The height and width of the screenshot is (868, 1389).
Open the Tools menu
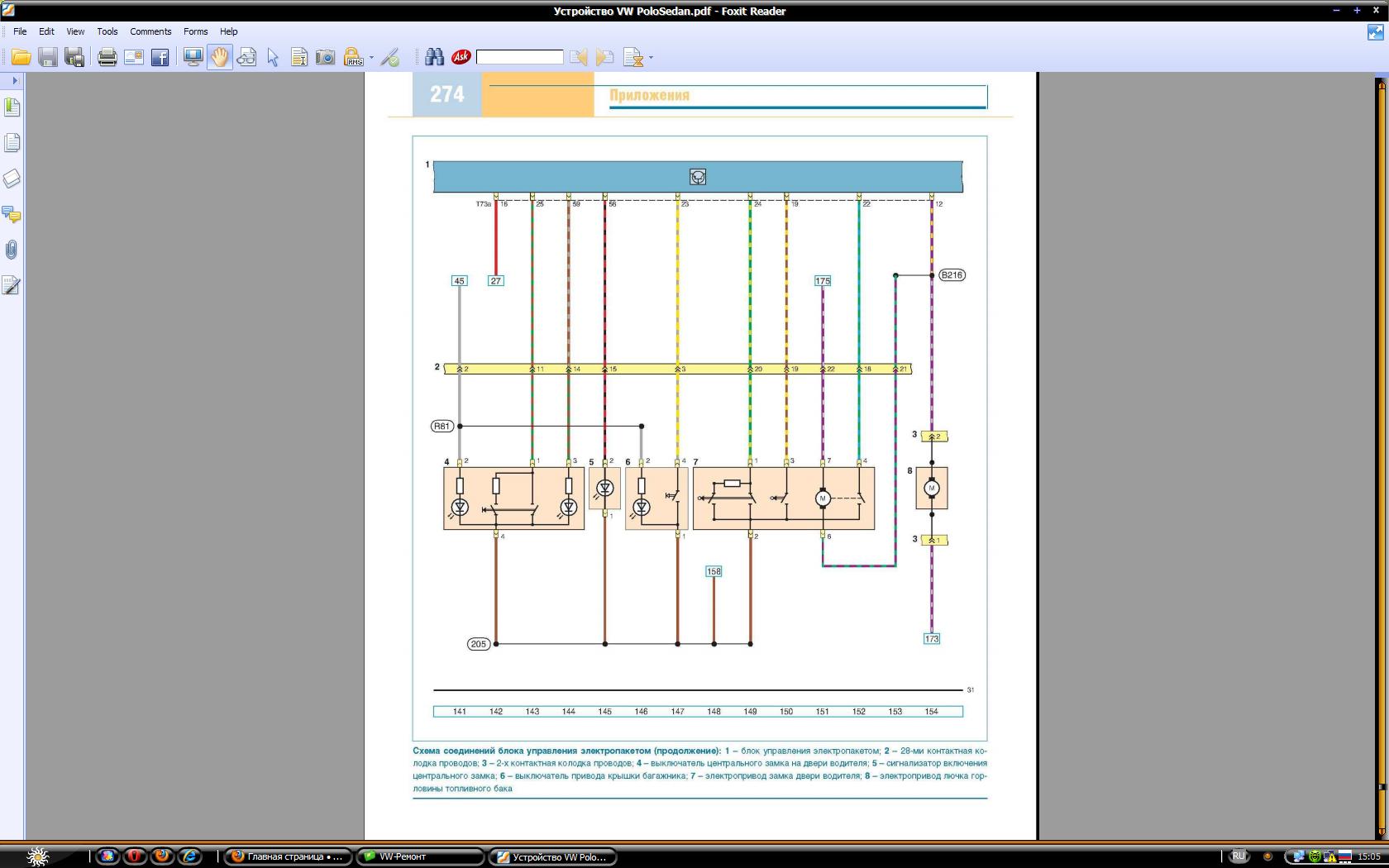click(x=107, y=31)
